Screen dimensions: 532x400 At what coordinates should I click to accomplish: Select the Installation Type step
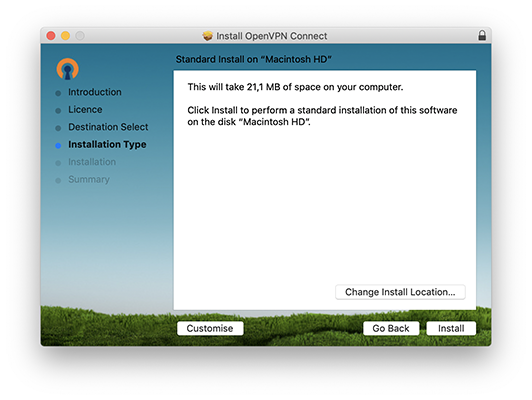107,145
